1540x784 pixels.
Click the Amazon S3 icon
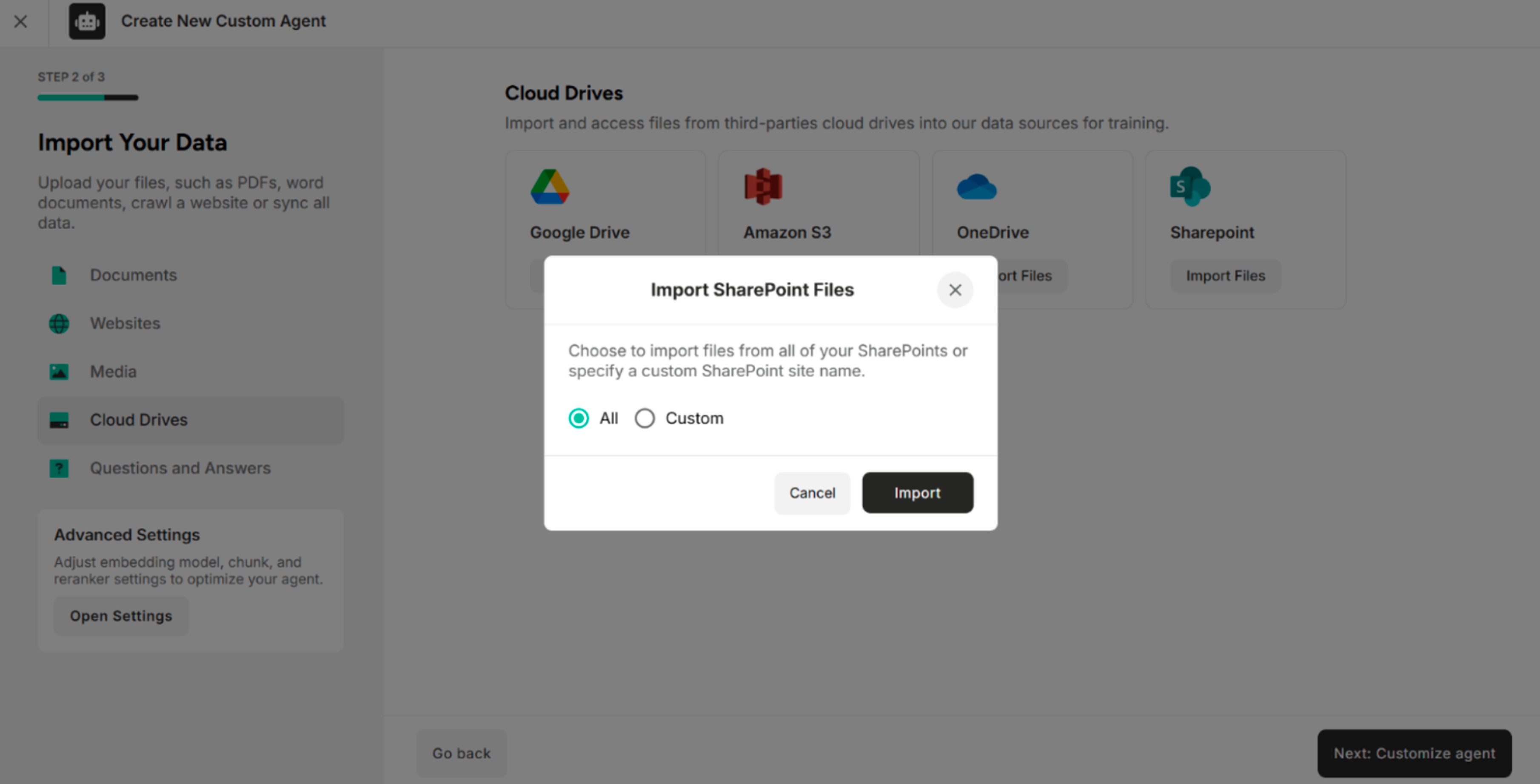pyautogui.click(x=761, y=186)
